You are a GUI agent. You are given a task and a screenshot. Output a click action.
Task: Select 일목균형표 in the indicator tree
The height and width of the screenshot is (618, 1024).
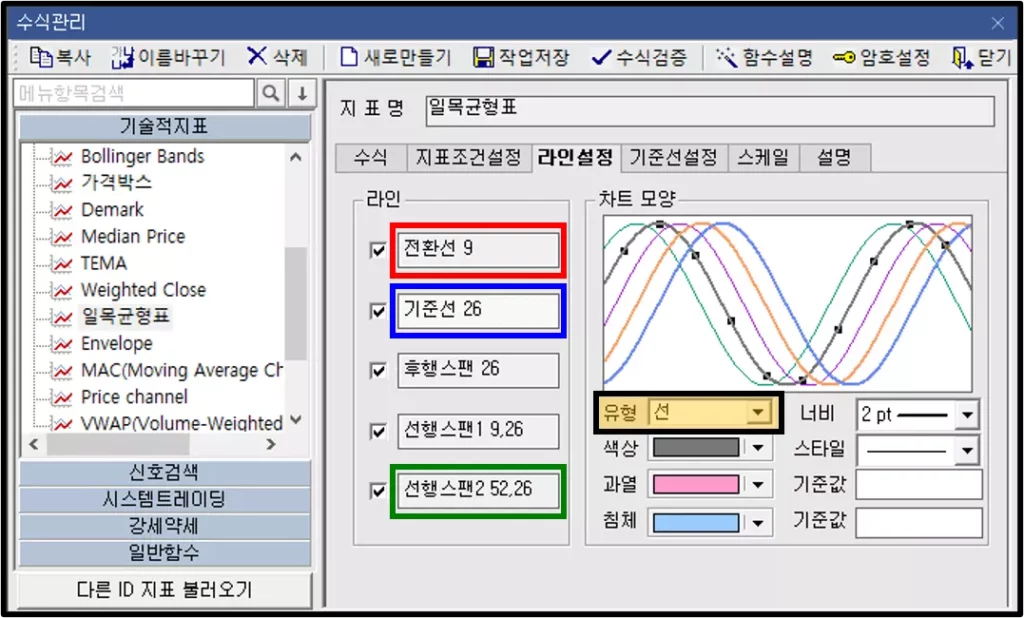pyautogui.click(x=125, y=317)
